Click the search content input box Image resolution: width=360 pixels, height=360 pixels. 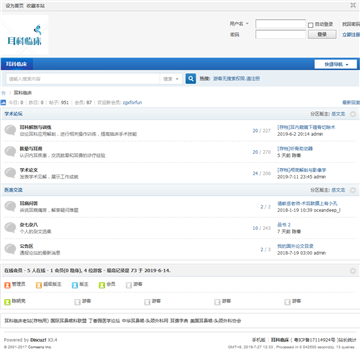(83, 79)
